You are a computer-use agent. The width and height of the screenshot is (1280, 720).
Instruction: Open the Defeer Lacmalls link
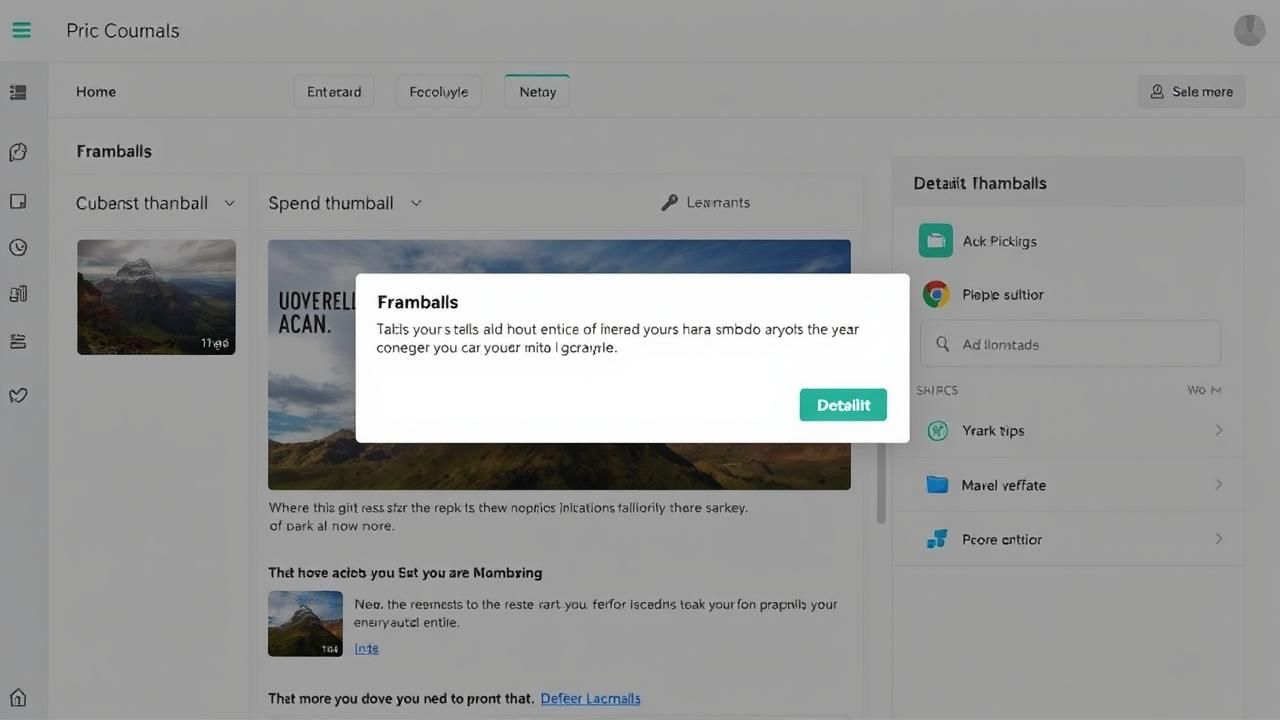click(x=590, y=698)
